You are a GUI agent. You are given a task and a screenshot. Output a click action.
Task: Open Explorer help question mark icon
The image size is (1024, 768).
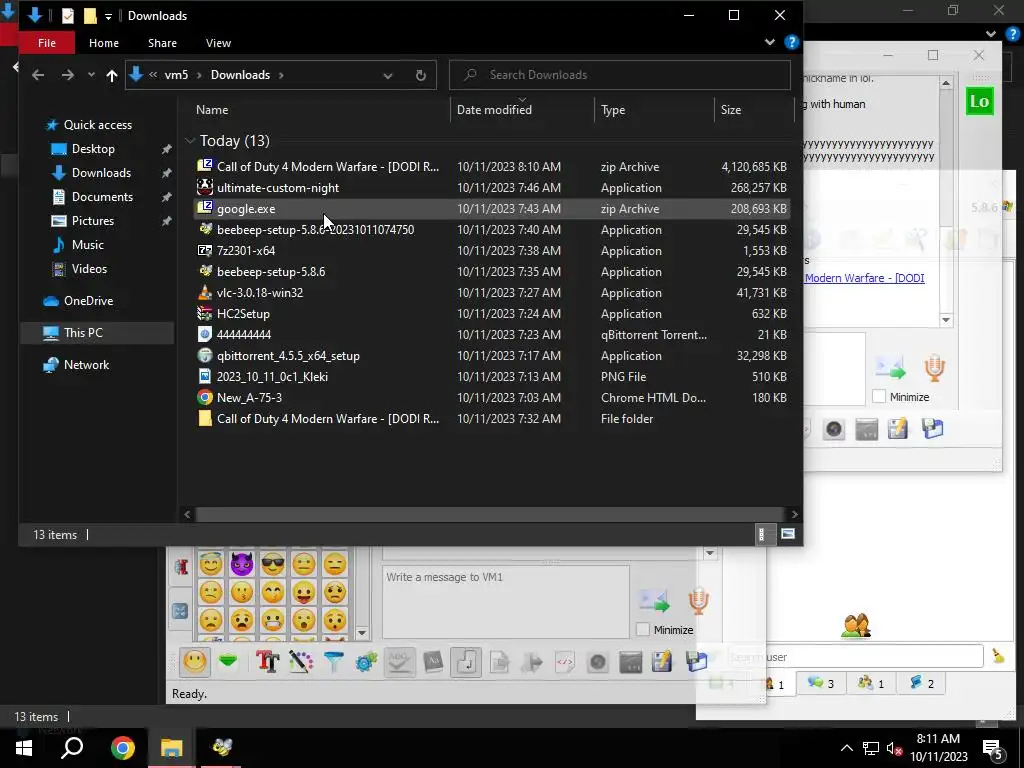pyautogui.click(x=792, y=42)
